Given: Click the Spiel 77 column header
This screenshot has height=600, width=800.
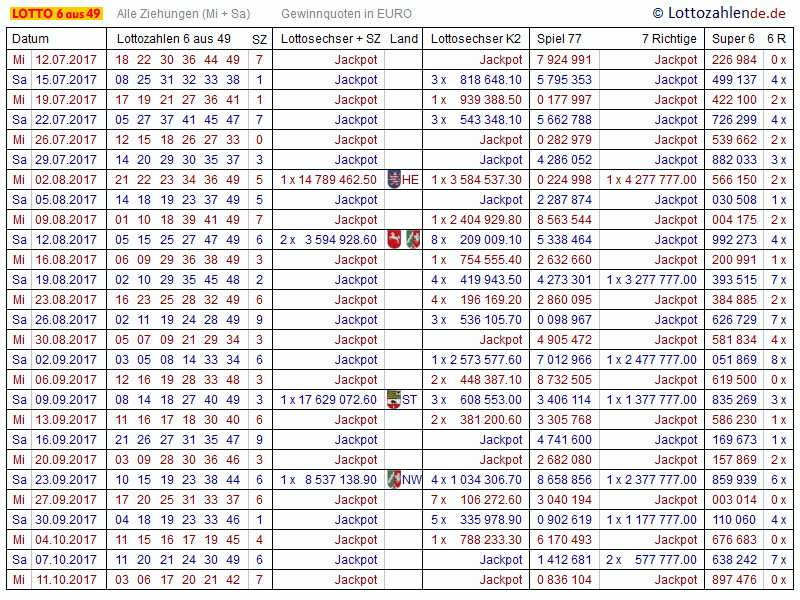Looking at the screenshot, I should coord(560,38).
